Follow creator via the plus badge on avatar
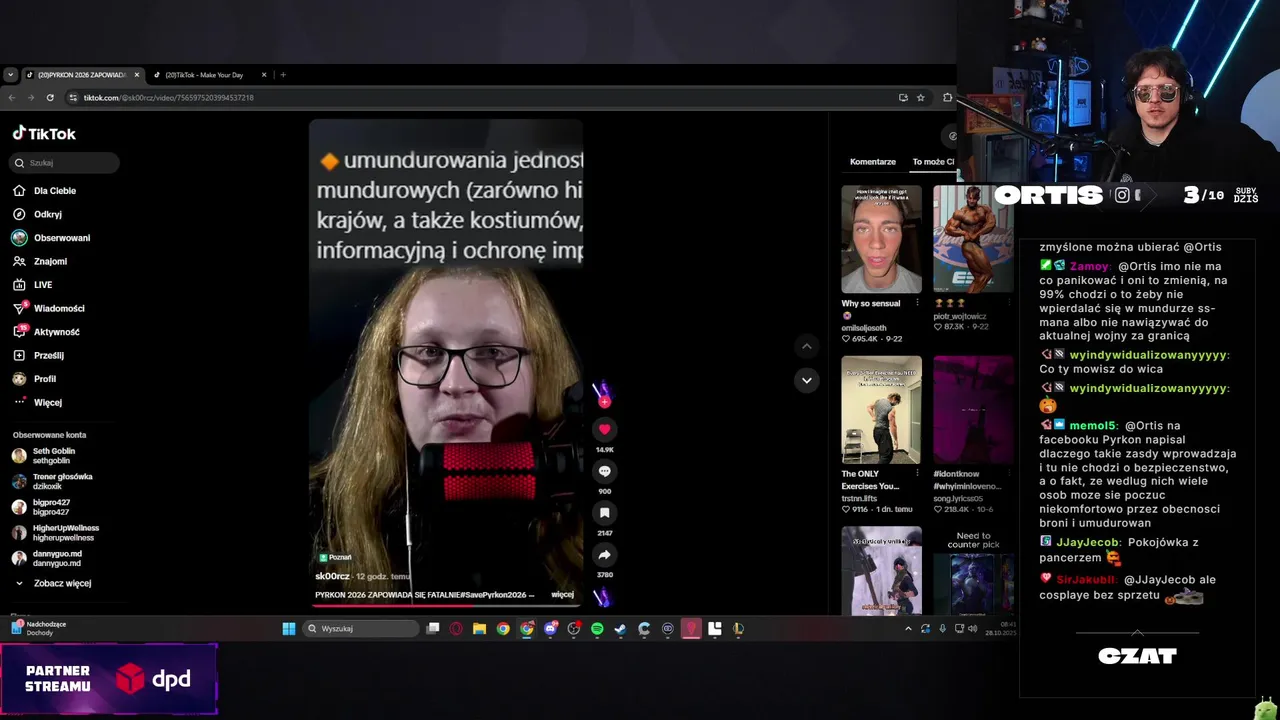 pos(604,402)
